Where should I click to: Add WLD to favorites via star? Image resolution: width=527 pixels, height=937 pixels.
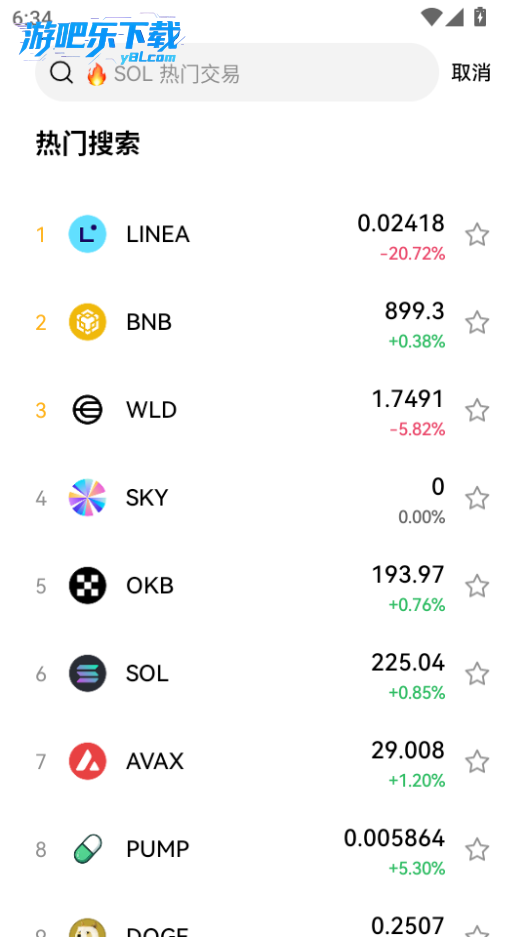pos(477,411)
